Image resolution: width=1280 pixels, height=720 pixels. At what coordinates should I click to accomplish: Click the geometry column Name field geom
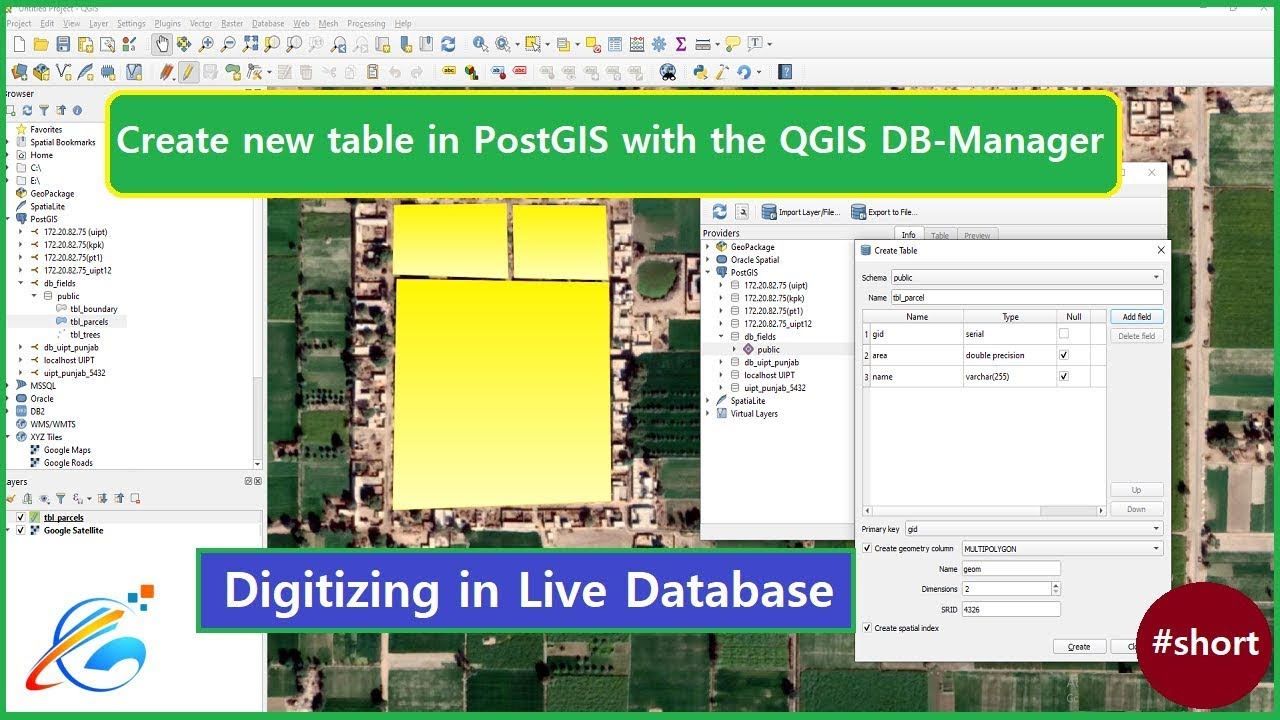click(x=1010, y=568)
